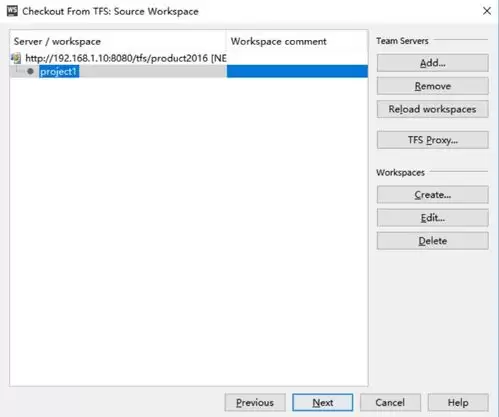Open the TFS Proxy settings
The height and width of the screenshot is (417, 499).
click(433, 140)
